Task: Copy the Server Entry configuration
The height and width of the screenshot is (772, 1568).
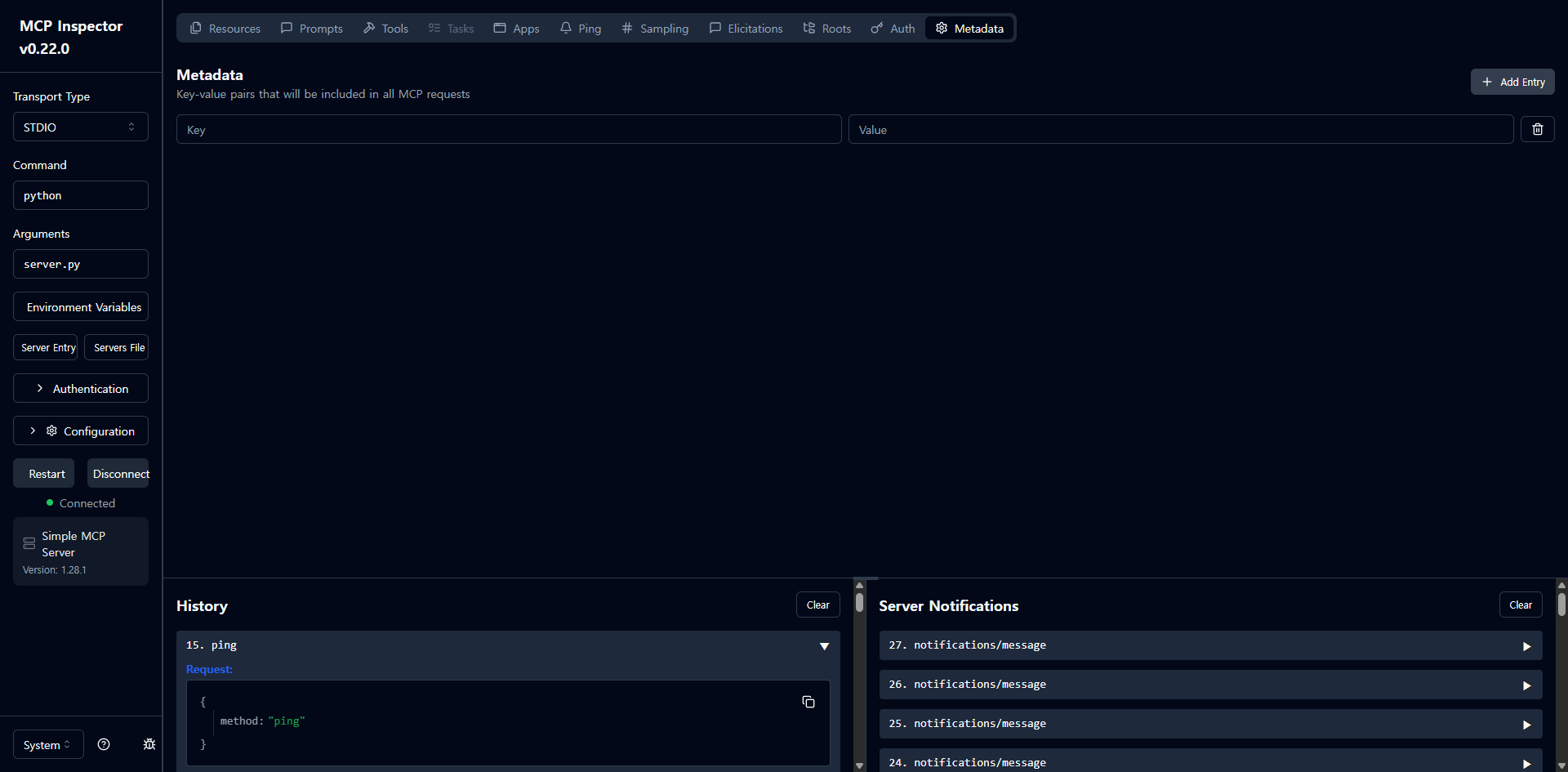Action: click(45, 347)
